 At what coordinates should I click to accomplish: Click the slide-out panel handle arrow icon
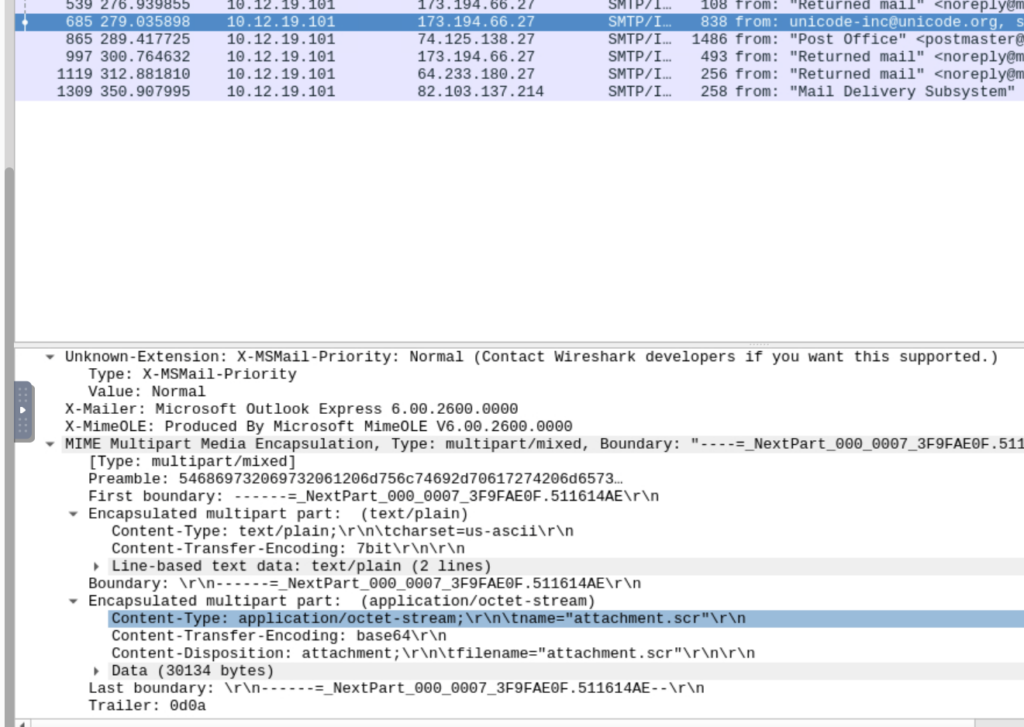(23, 408)
